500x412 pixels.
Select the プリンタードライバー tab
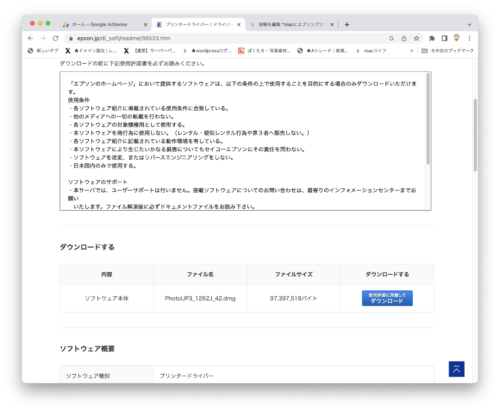pos(198,24)
